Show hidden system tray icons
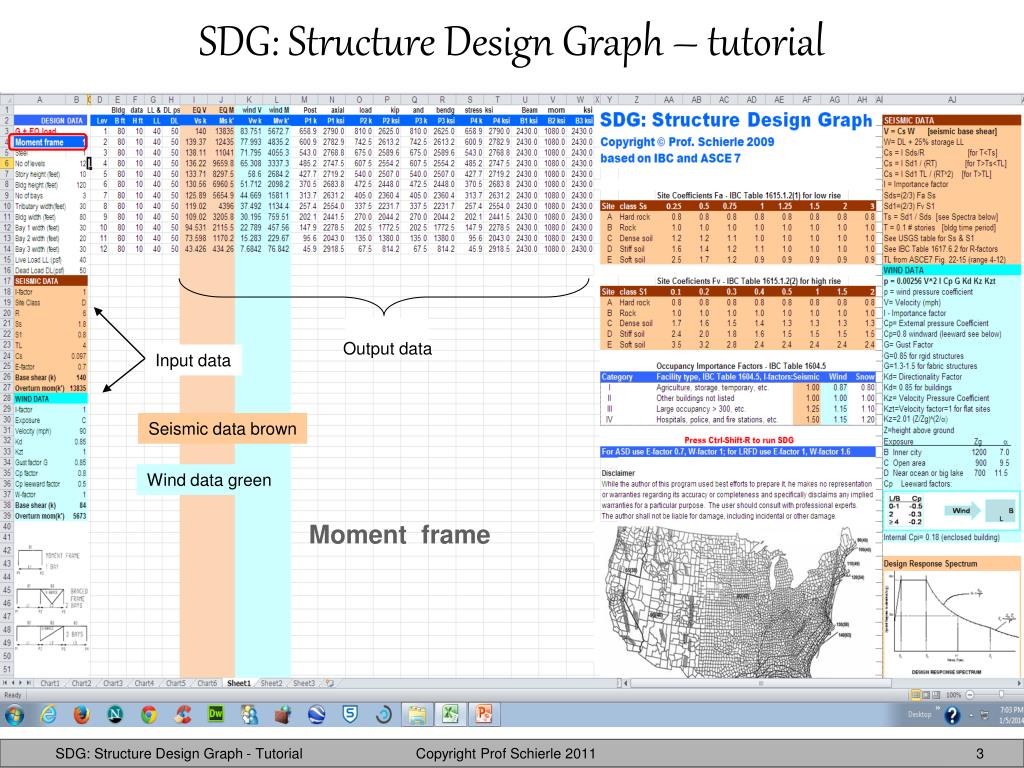 [x=969, y=716]
